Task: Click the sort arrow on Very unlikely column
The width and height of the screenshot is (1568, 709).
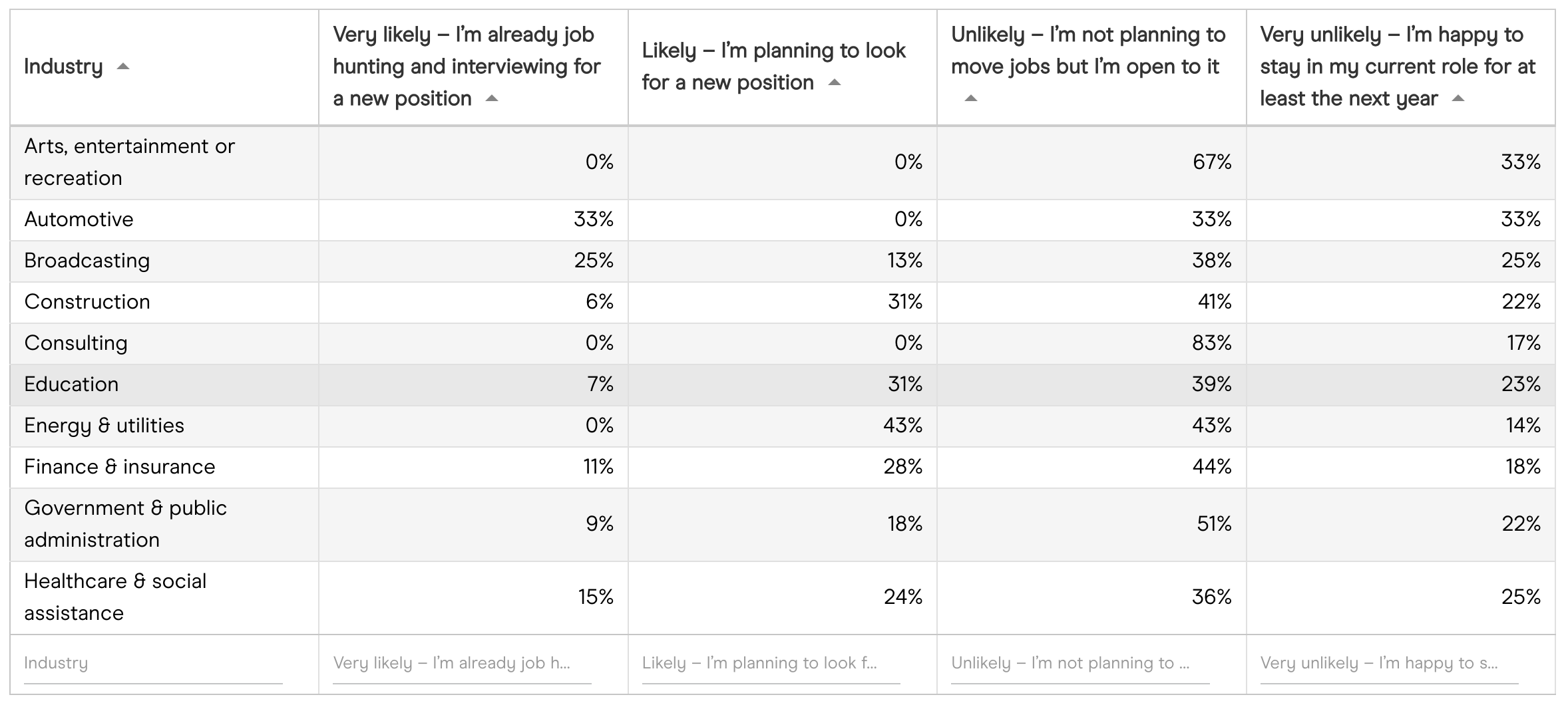Action: click(x=1457, y=98)
